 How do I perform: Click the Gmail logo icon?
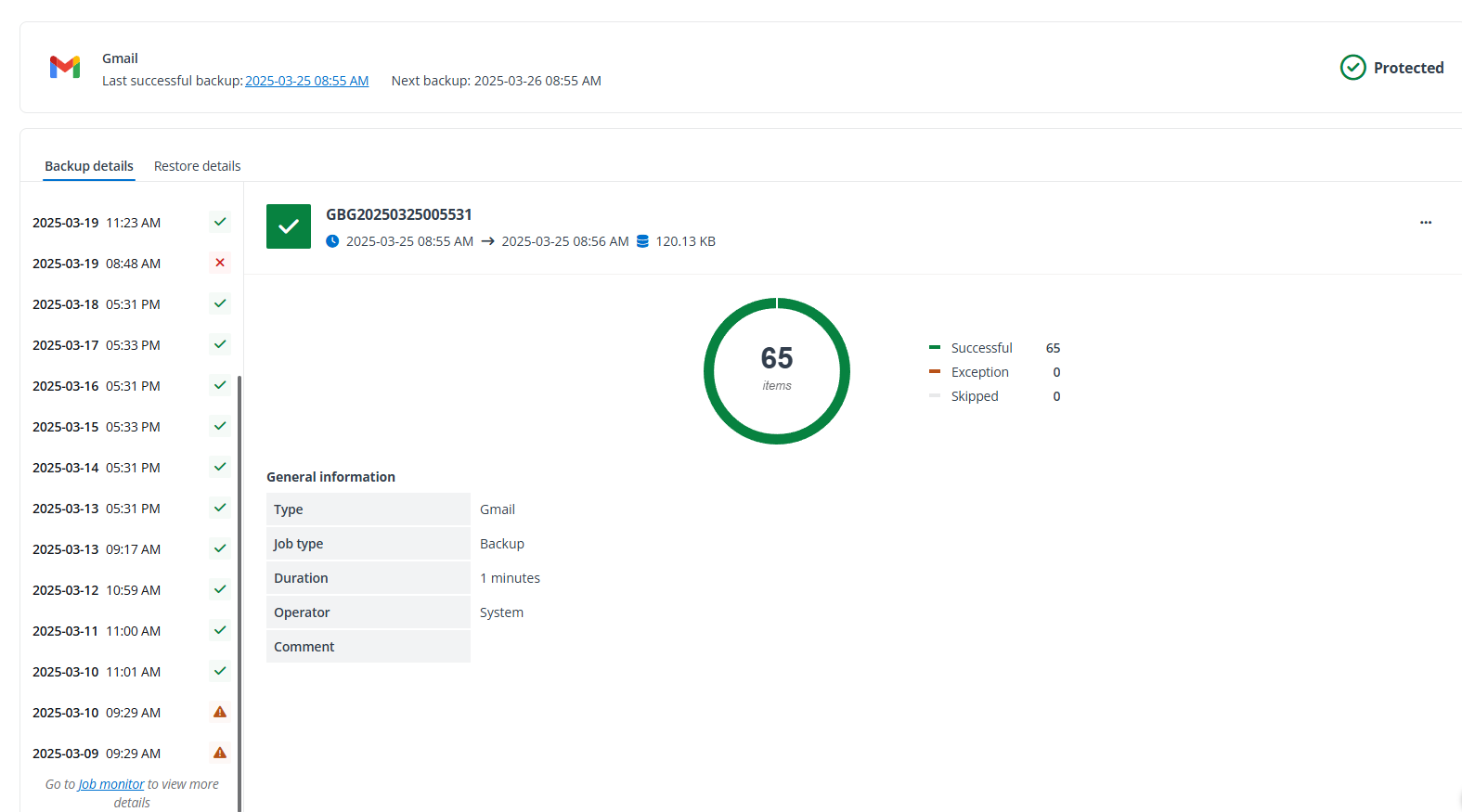click(x=65, y=68)
